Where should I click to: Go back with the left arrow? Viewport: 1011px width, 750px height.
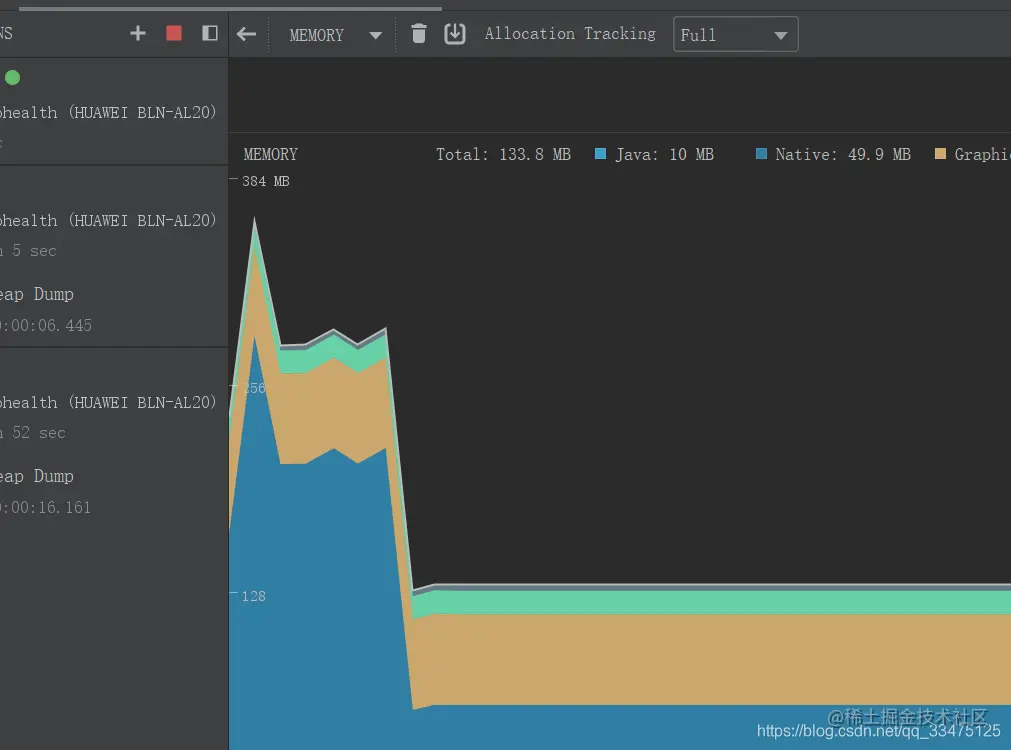(246, 33)
